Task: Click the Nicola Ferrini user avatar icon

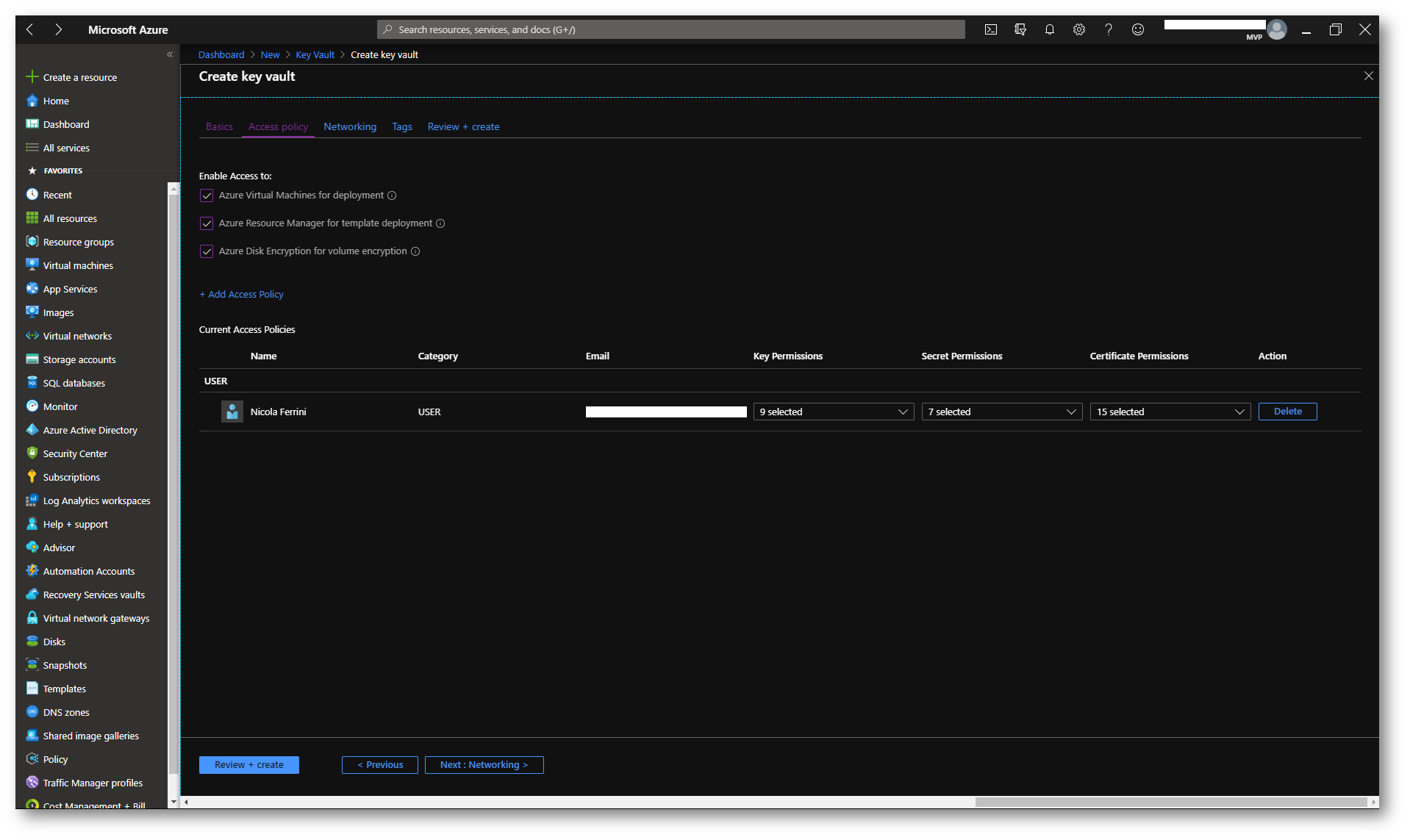Action: click(x=232, y=412)
